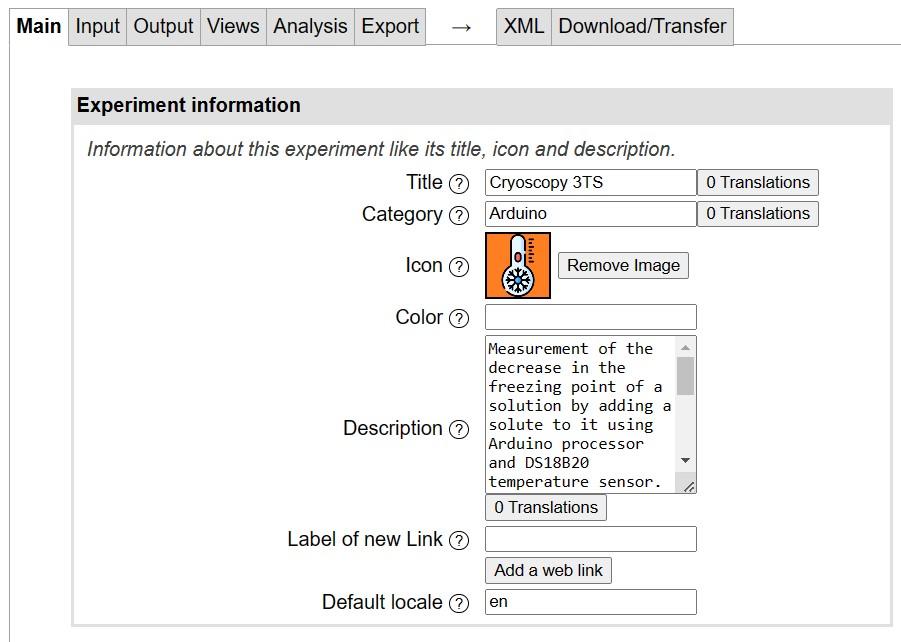Click the question mark next to Icon label
Viewport: 901px width, 642px height.
(x=459, y=266)
